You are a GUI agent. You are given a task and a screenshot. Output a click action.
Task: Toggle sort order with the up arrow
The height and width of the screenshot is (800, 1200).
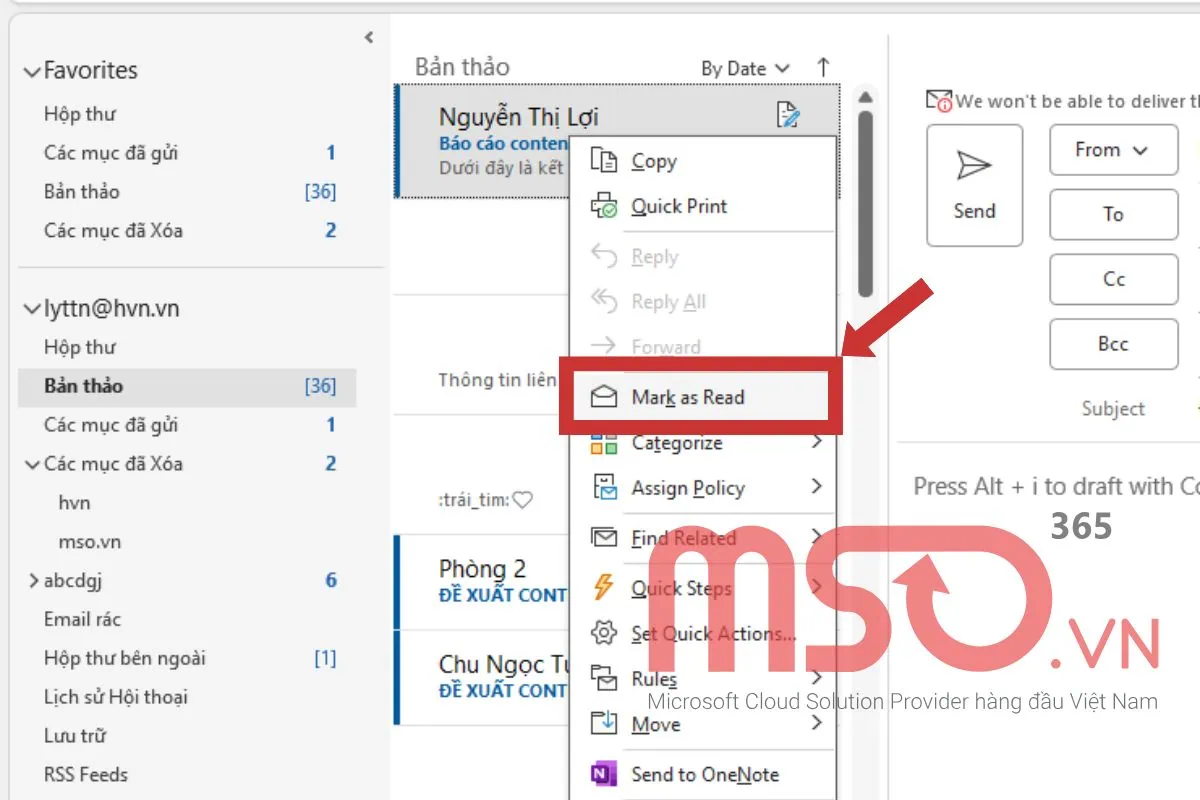point(823,68)
